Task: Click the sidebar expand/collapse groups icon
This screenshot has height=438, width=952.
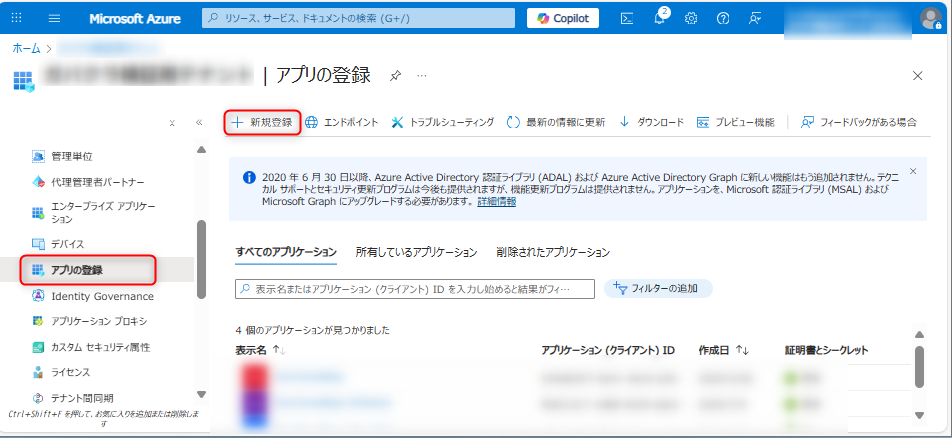Action: [x=172, y=123]
